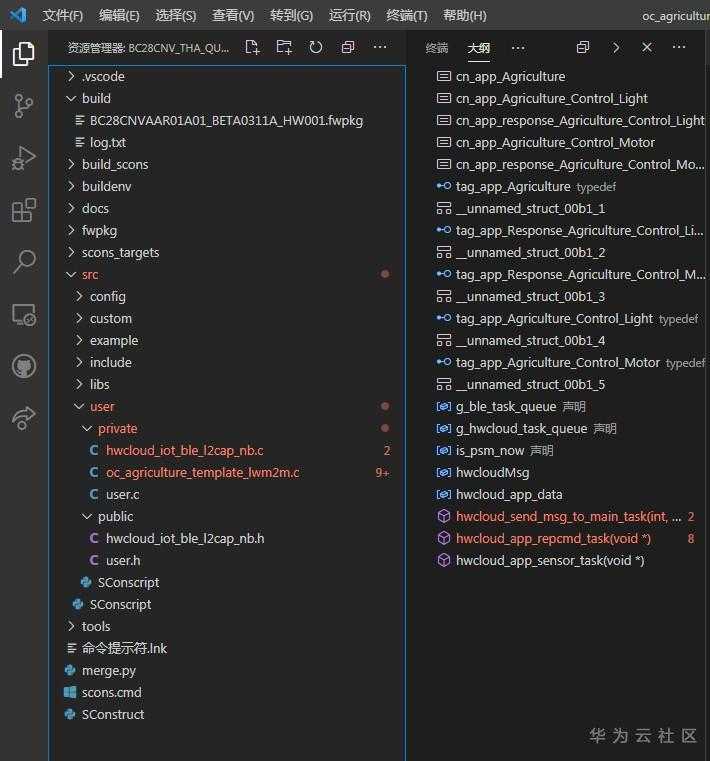
Task: Open hwcloud_iot_ble_l2cap_nb.h header file
Action: tap(228, 539)
